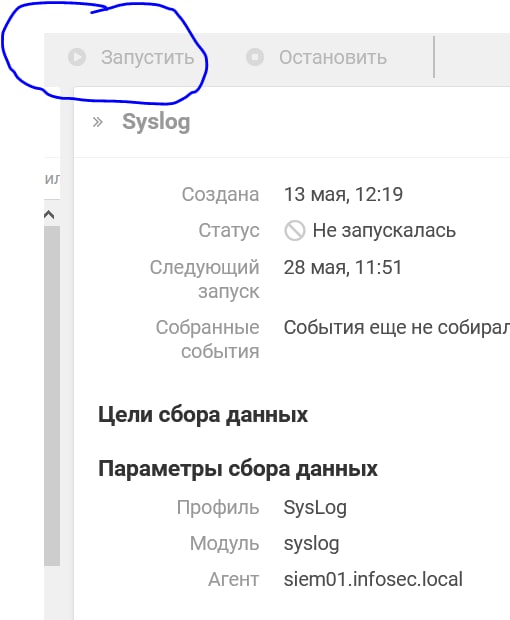
Task: Click profile value SysLog
Action: coord(315,508)
